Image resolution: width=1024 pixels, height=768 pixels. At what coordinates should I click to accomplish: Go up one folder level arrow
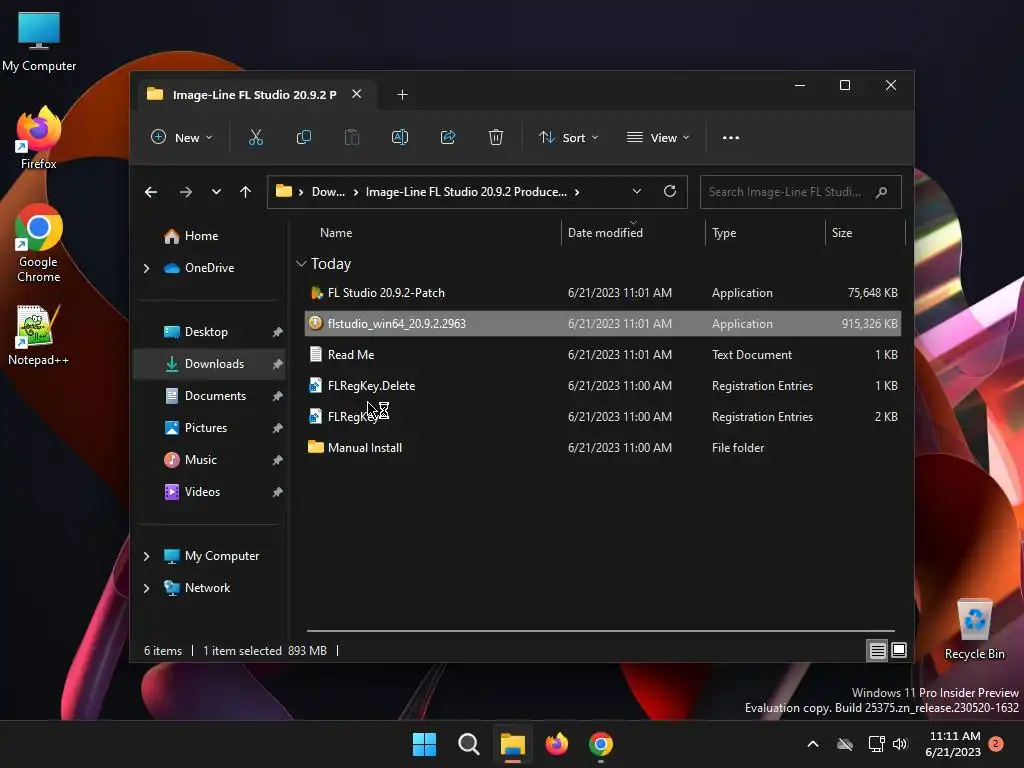point(246,192)
